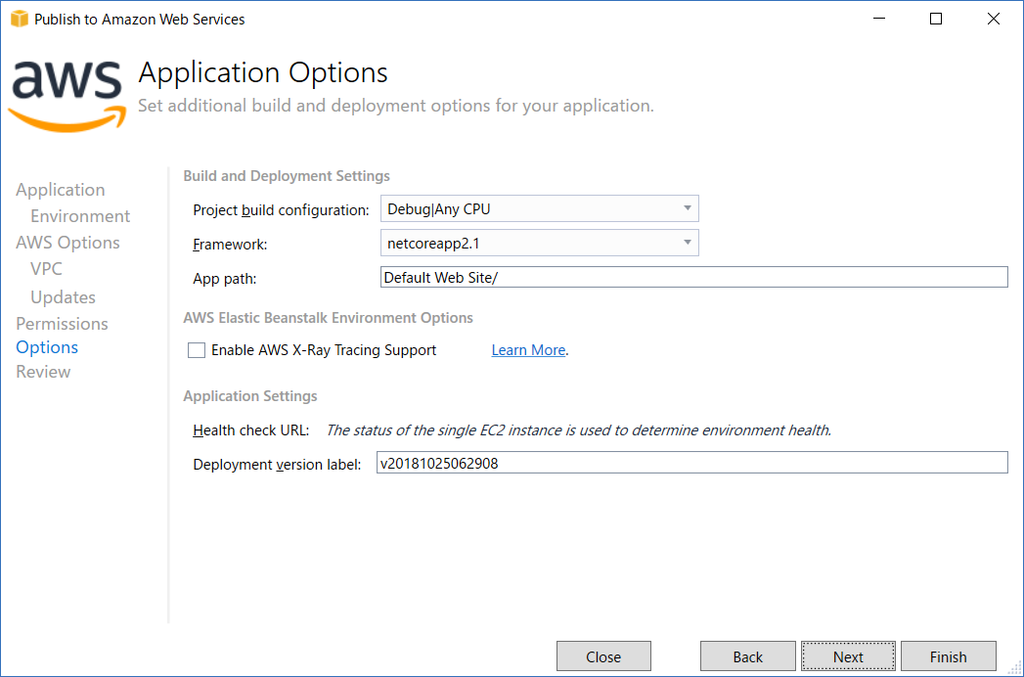The width and height of the screenshot is (1024, 677).
Task: Open the Project build configuration dropdown
Action: point(539,209)
